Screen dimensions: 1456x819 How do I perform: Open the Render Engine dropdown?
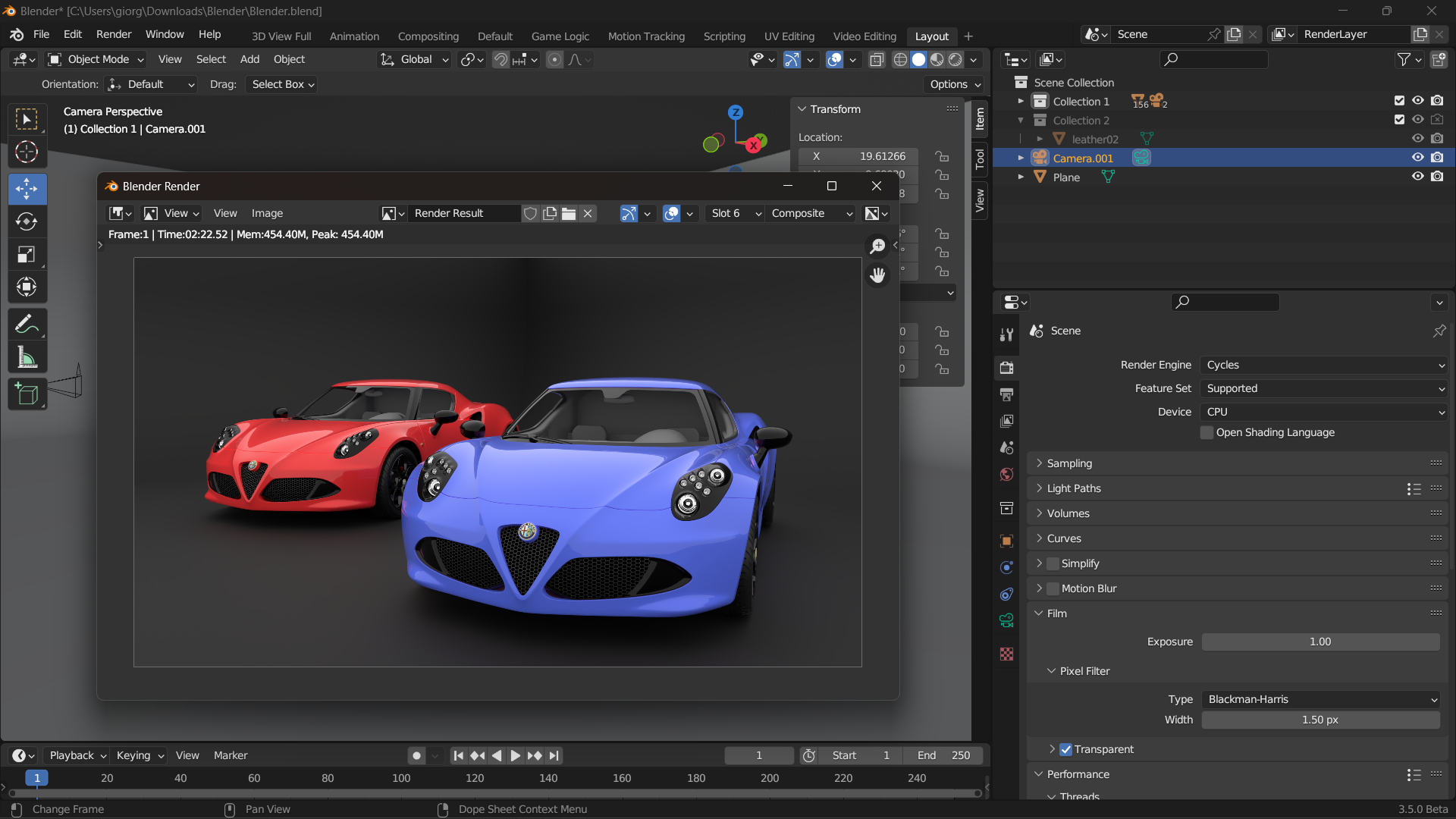(x=1323, y=365)
